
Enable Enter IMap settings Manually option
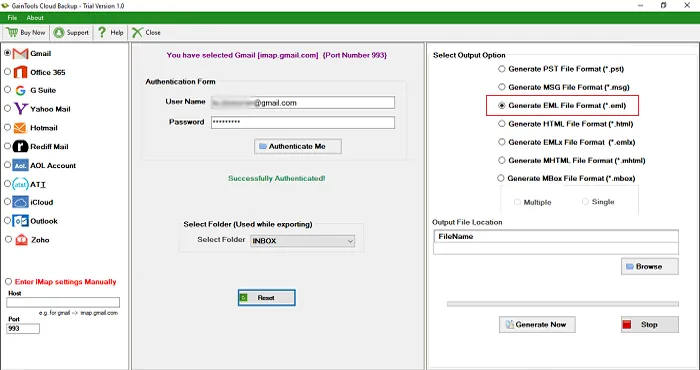8,282
